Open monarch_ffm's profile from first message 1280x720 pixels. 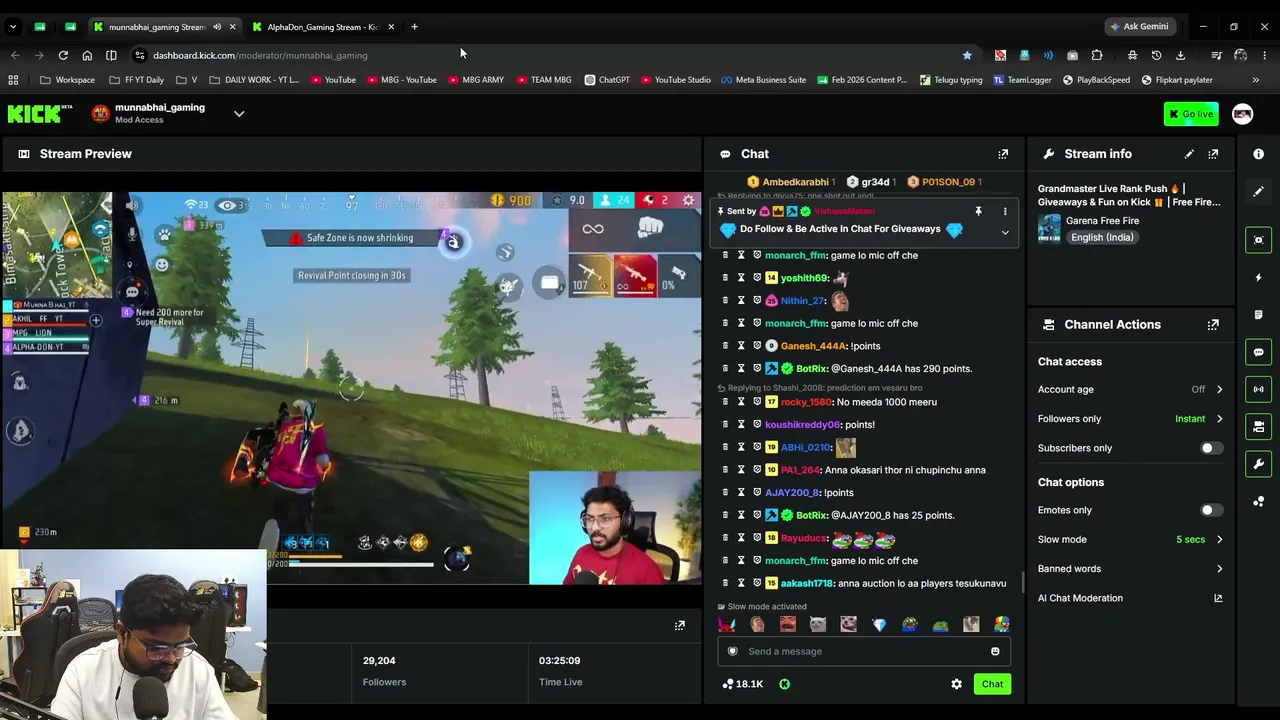(796, 256)
